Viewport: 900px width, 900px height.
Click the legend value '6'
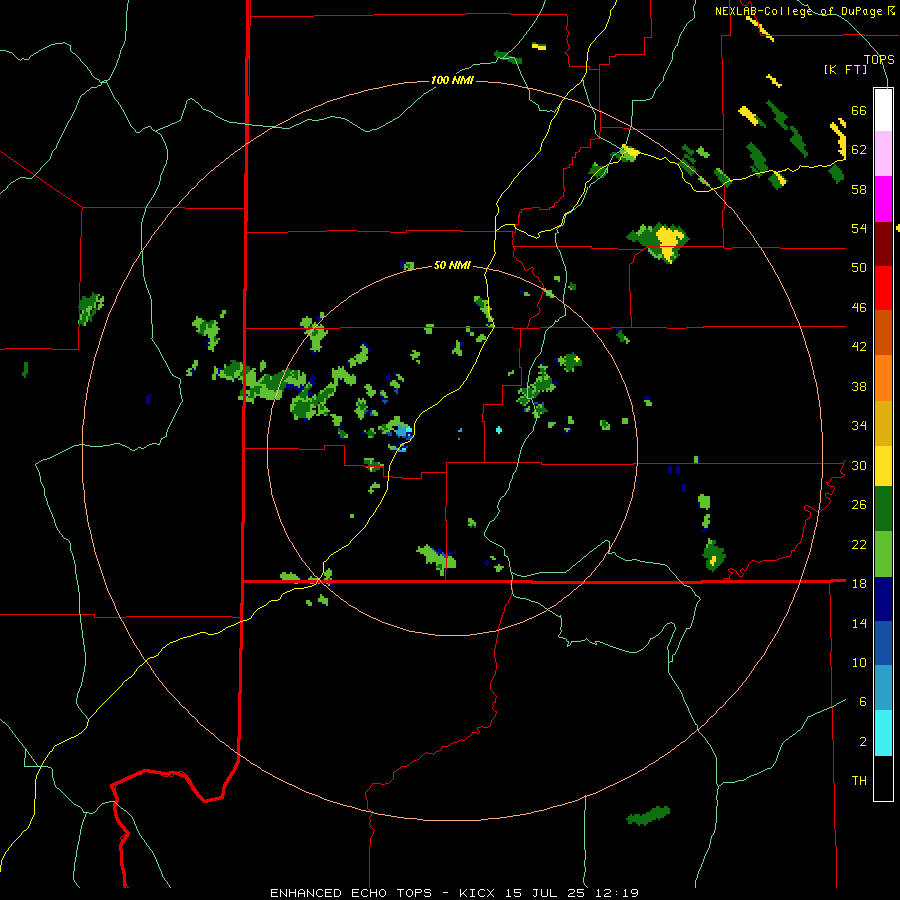pyautogui.click(x=863, y=702)
